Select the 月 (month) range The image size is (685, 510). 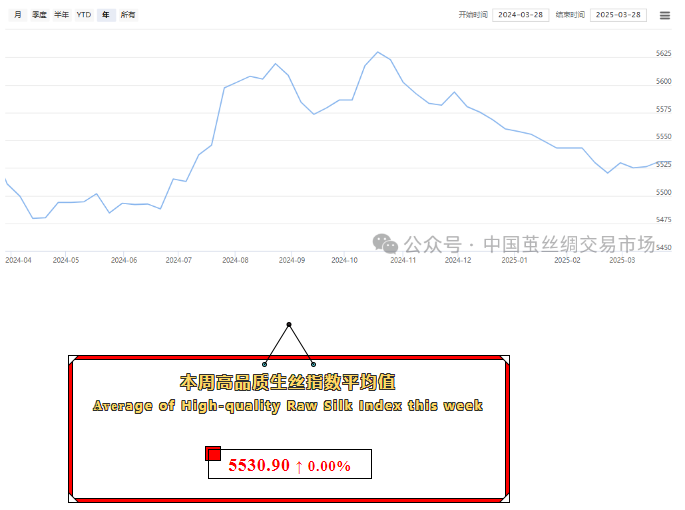point(18,15)
